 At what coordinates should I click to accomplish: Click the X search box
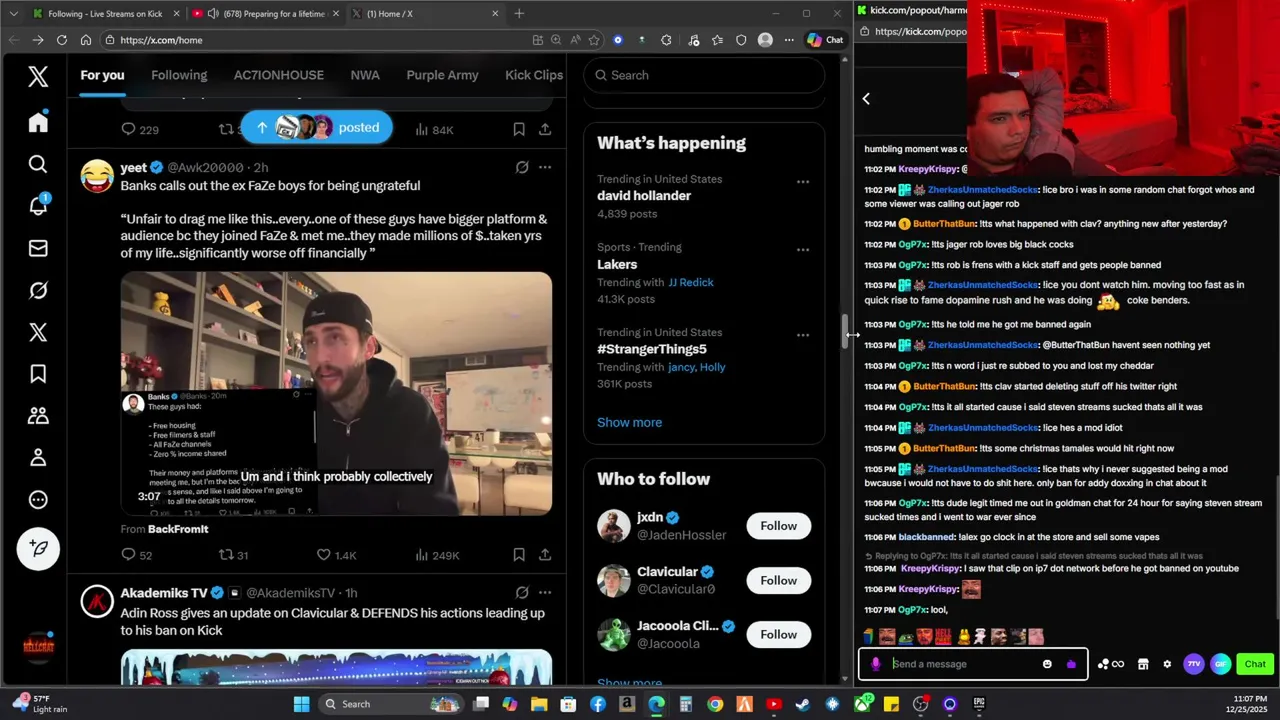pyautogui.click(x=704, y=75)
